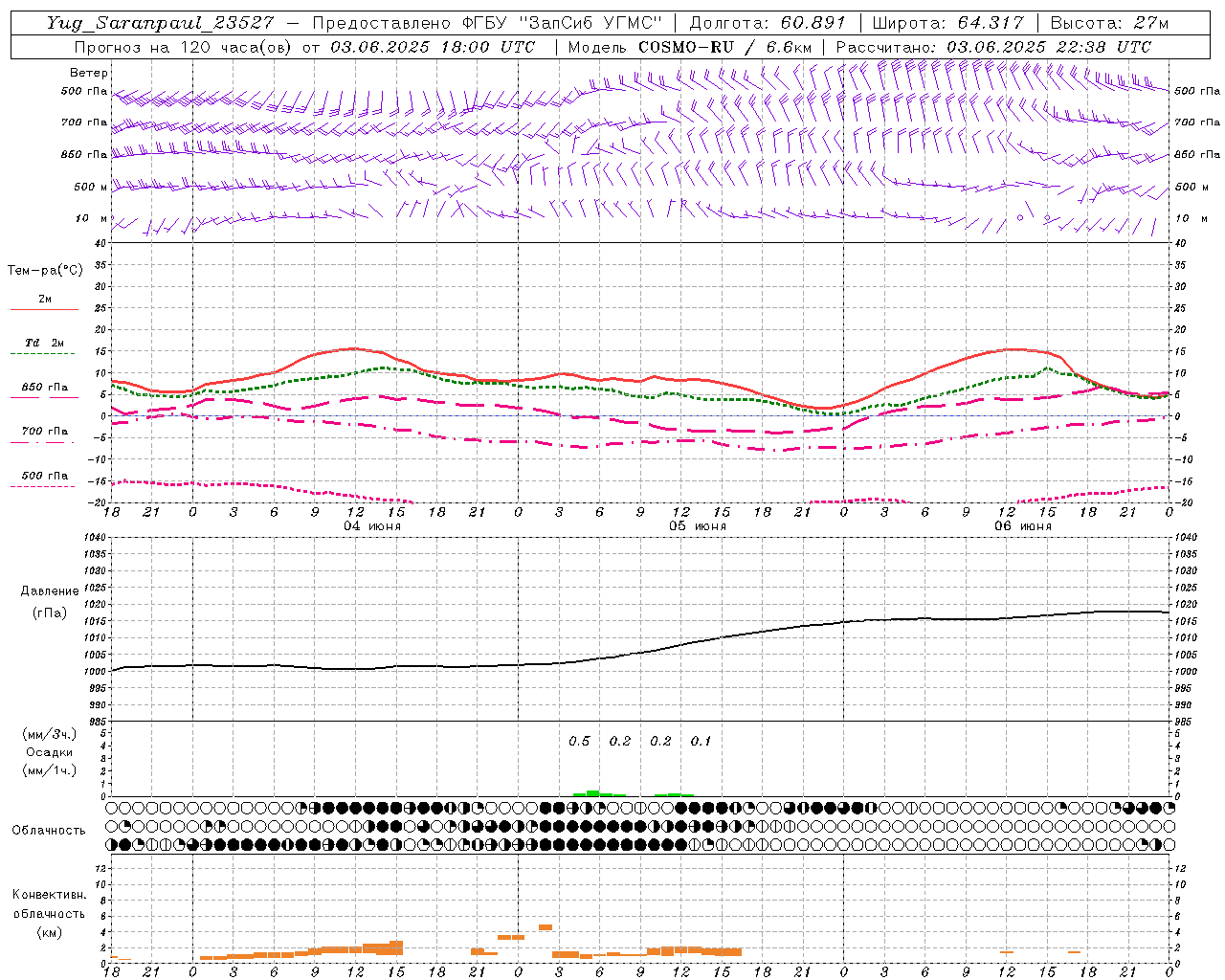
Task: Select the (гПа) pressure unit label
Action: (x=50, y=612)
